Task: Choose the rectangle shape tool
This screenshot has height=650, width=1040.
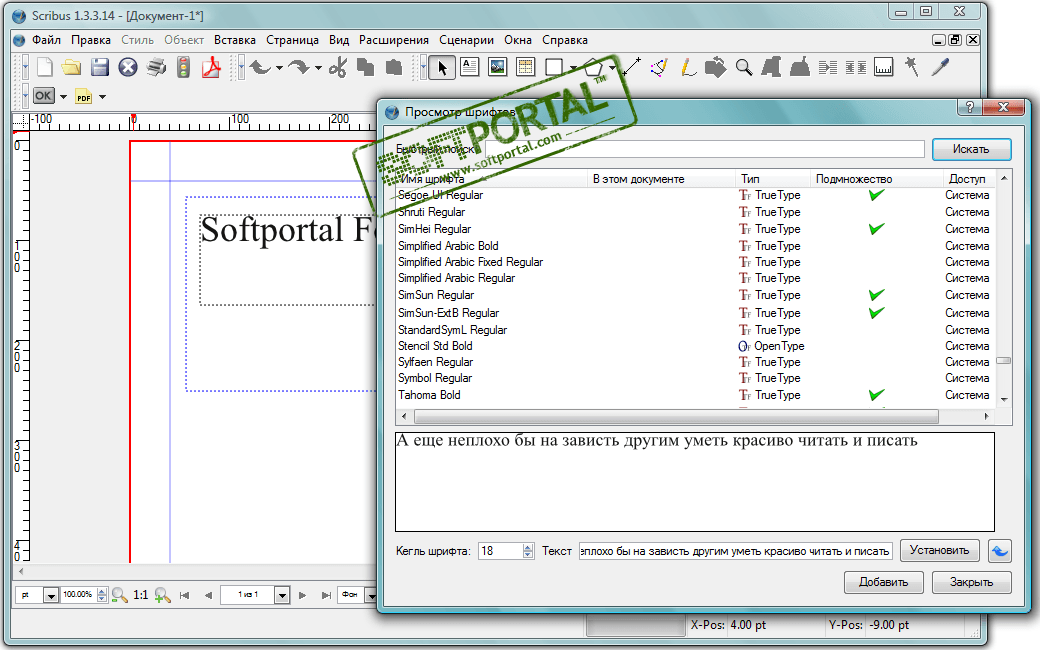Action: tap(554, 67)
